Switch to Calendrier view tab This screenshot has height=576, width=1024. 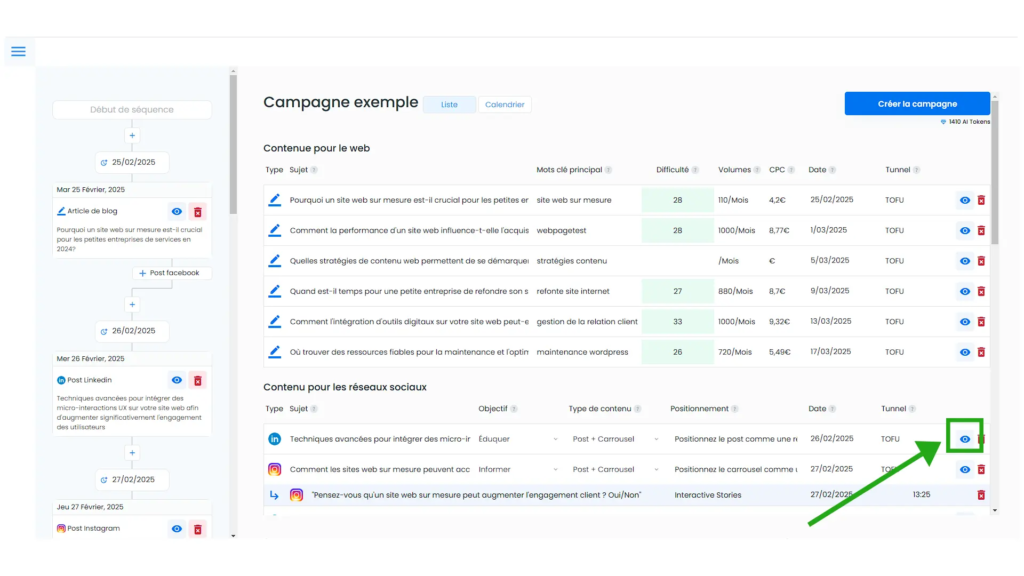tap(504, 104)
